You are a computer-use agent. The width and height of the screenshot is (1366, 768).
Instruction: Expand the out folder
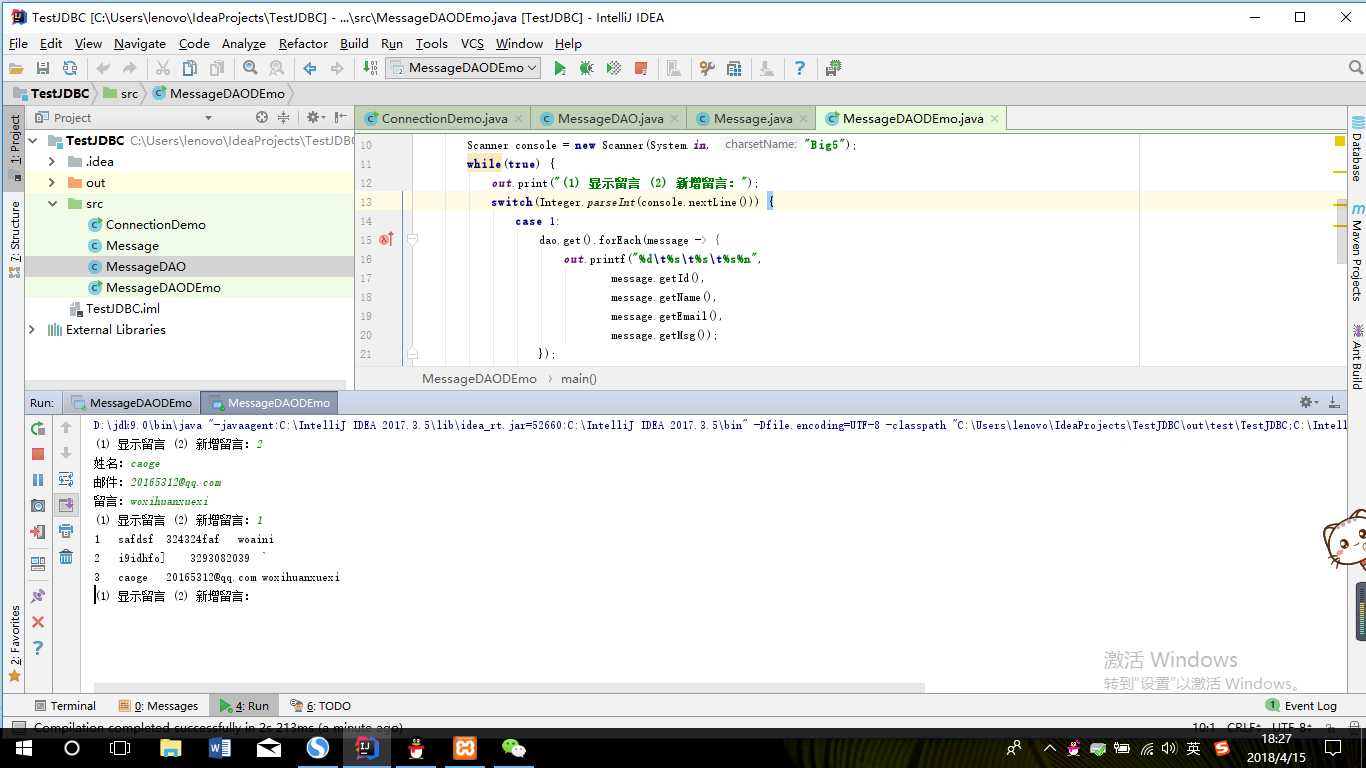point(52,182)
